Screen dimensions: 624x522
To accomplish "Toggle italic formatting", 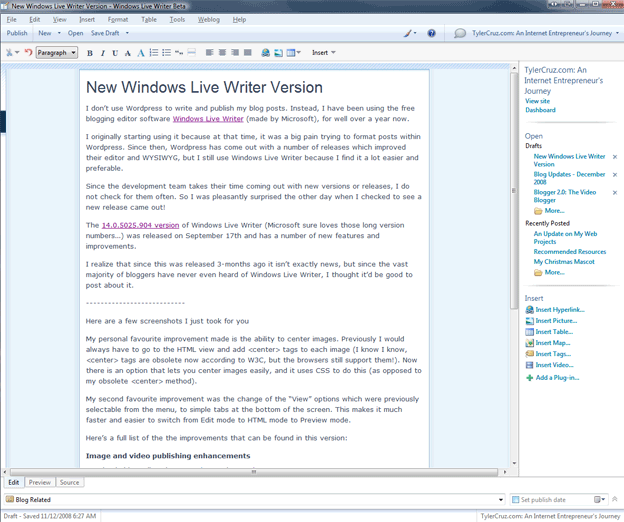I will click(x=103, y=53).
